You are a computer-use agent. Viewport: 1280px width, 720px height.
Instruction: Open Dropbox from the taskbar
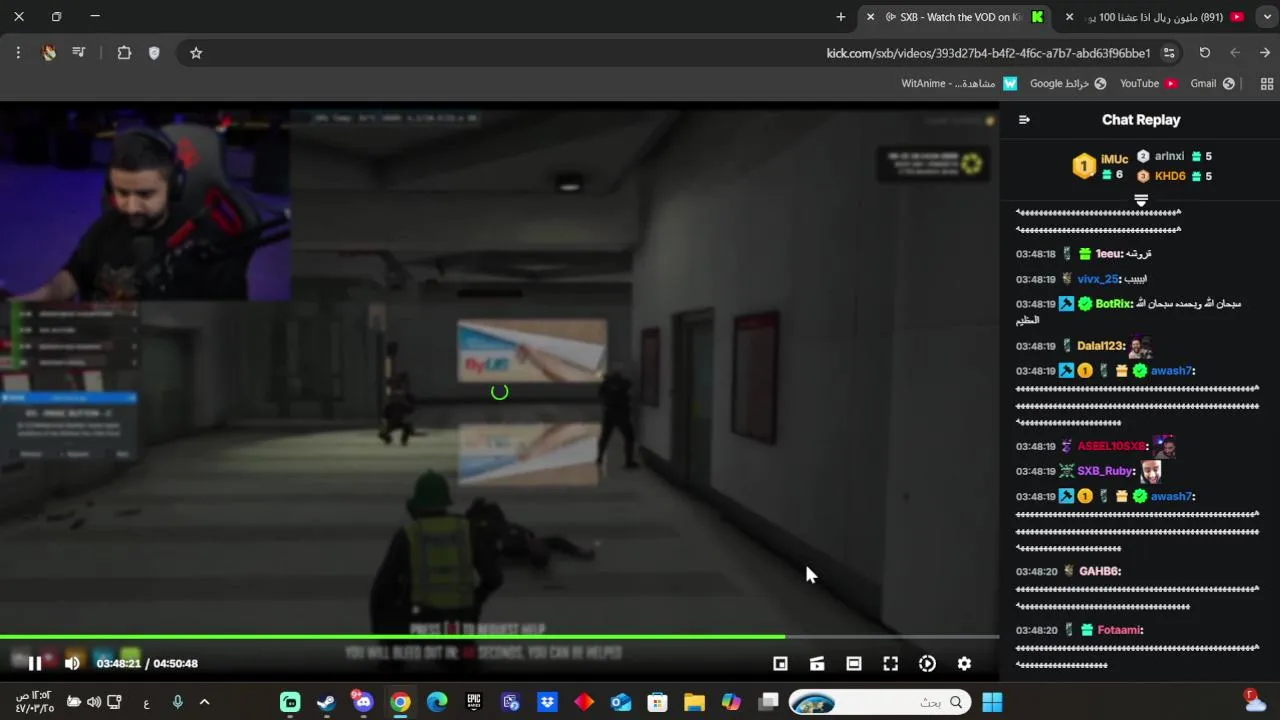point(547,702)
